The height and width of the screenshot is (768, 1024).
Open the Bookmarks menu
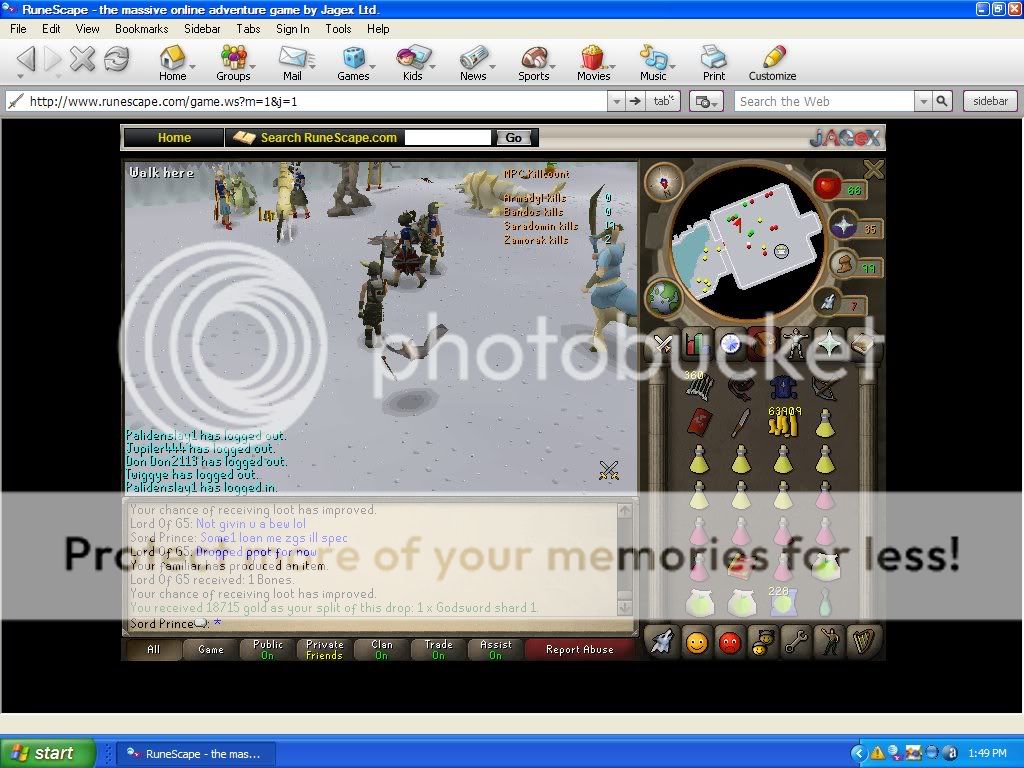click(x=141, y=29)
